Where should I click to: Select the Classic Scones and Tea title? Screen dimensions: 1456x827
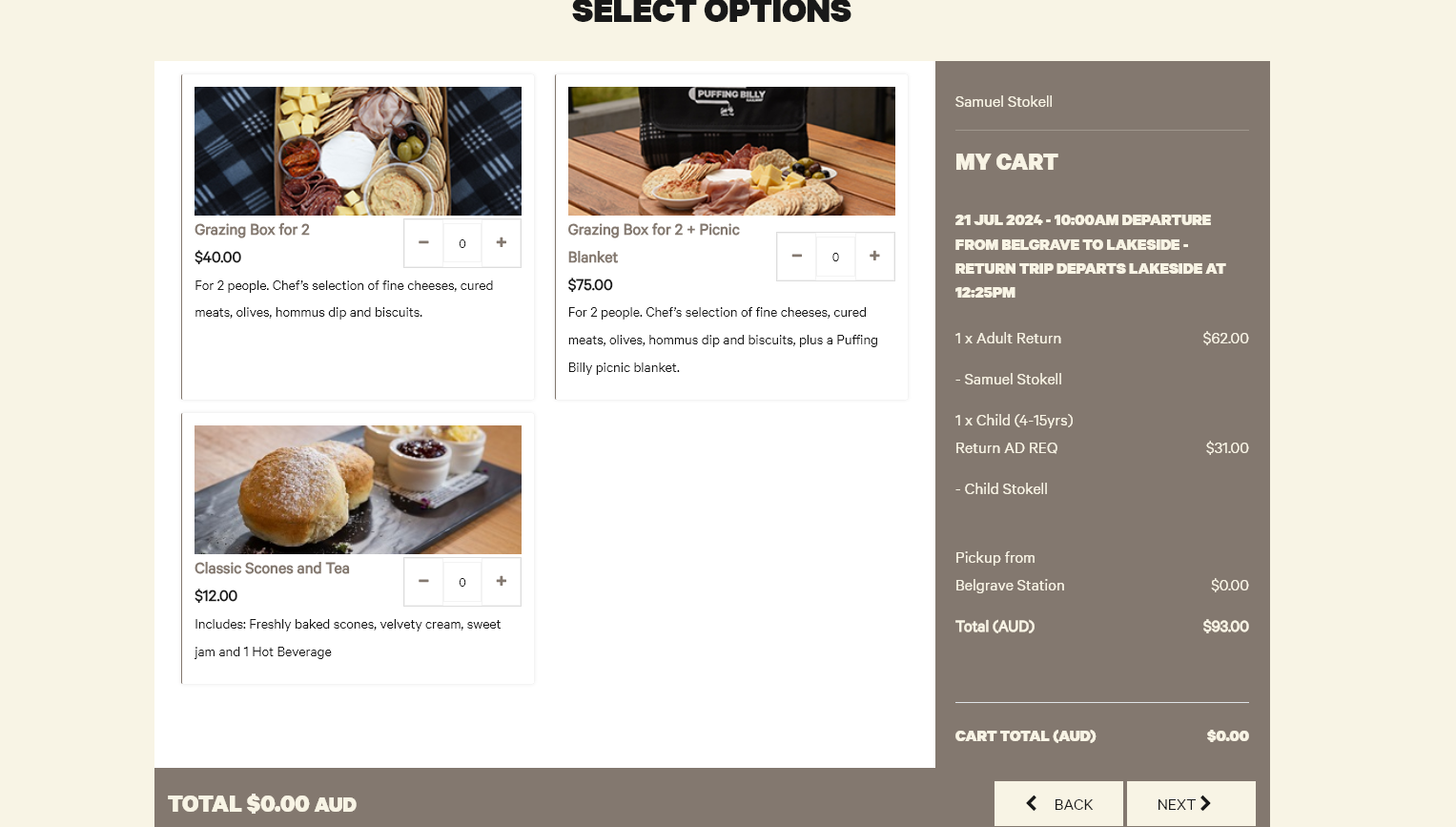272,569
